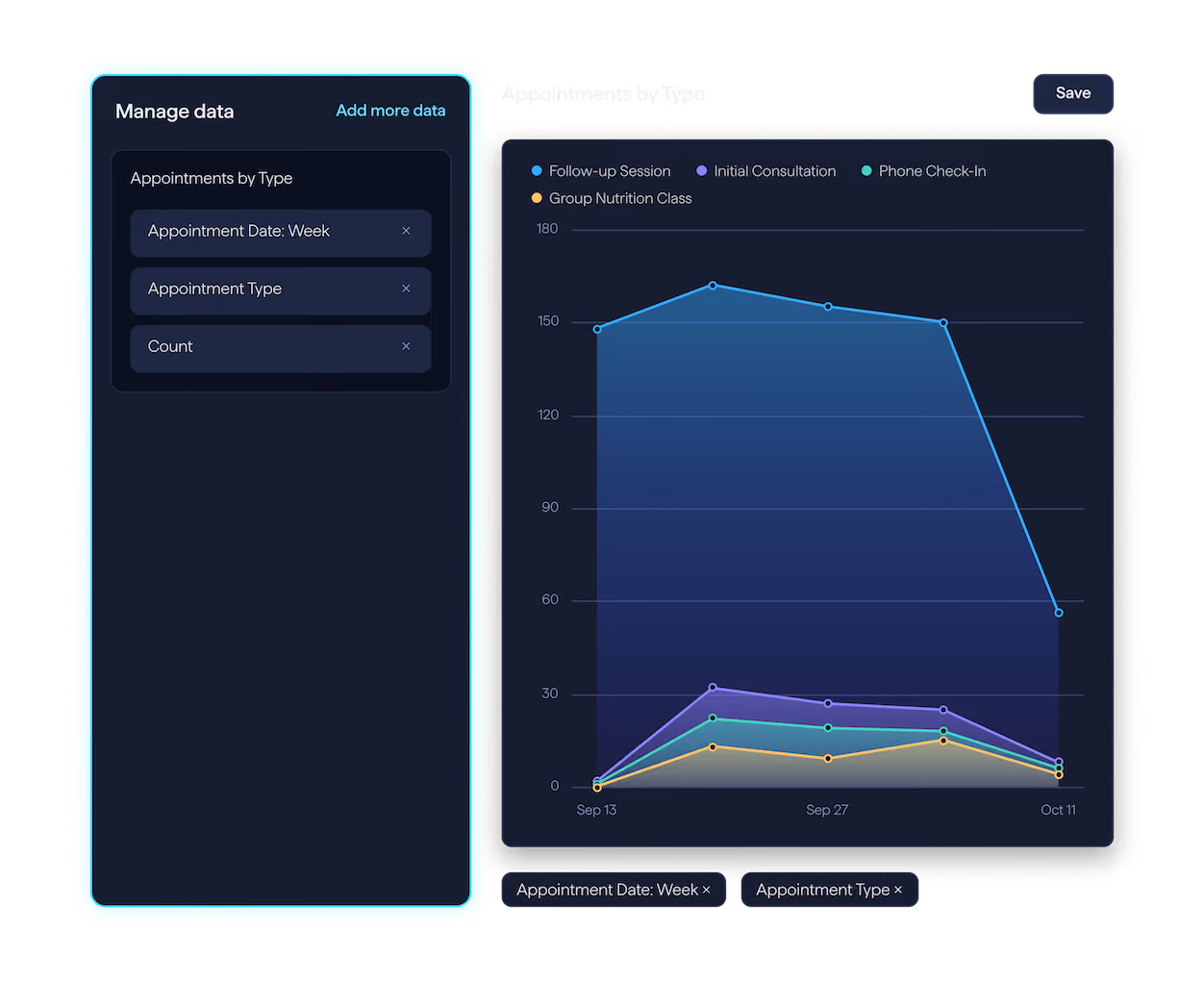Click the 120 y-axis value

click(x=548, y=415)
